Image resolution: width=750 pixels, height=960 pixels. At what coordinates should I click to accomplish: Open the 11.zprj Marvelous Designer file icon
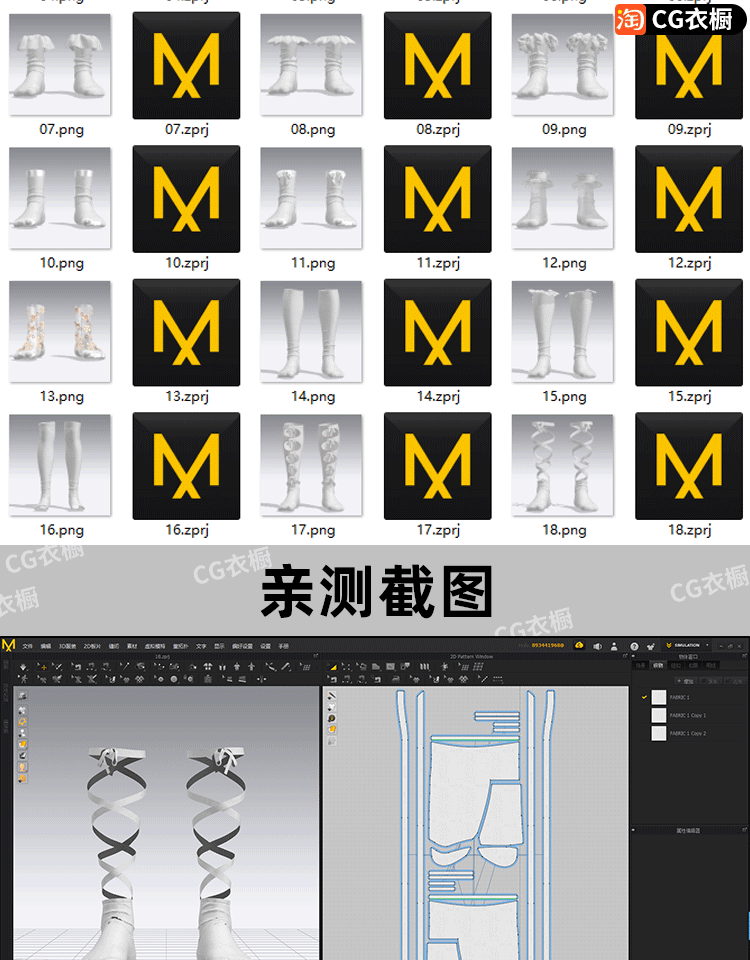438,199
